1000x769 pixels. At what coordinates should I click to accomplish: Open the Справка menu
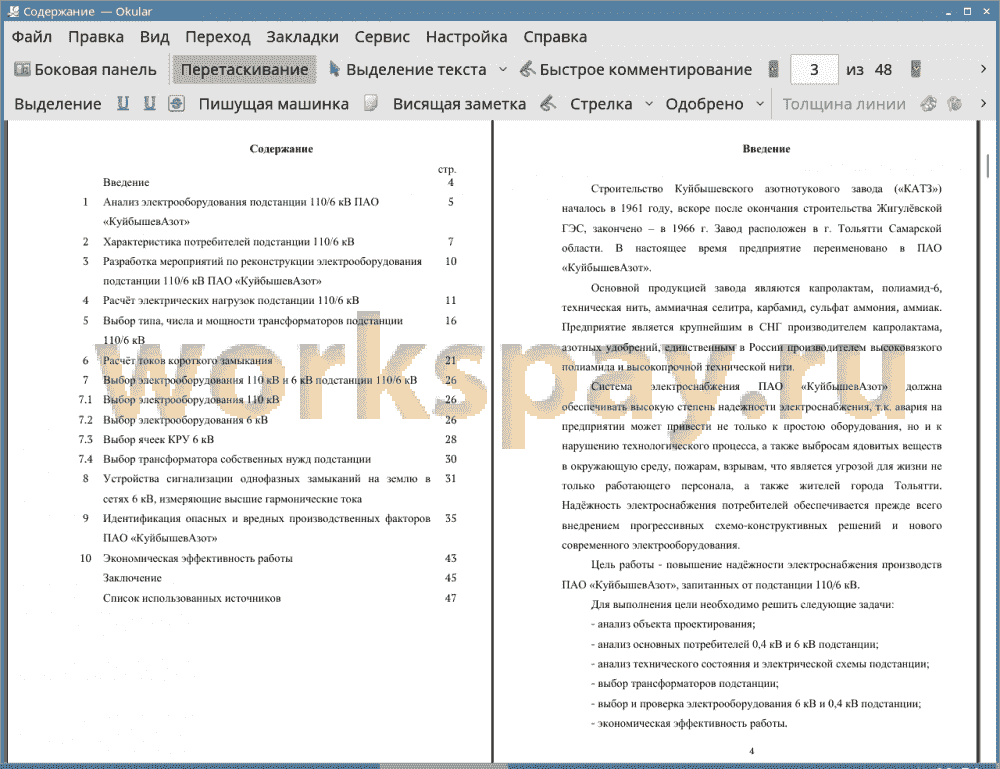tap(555, 37)
